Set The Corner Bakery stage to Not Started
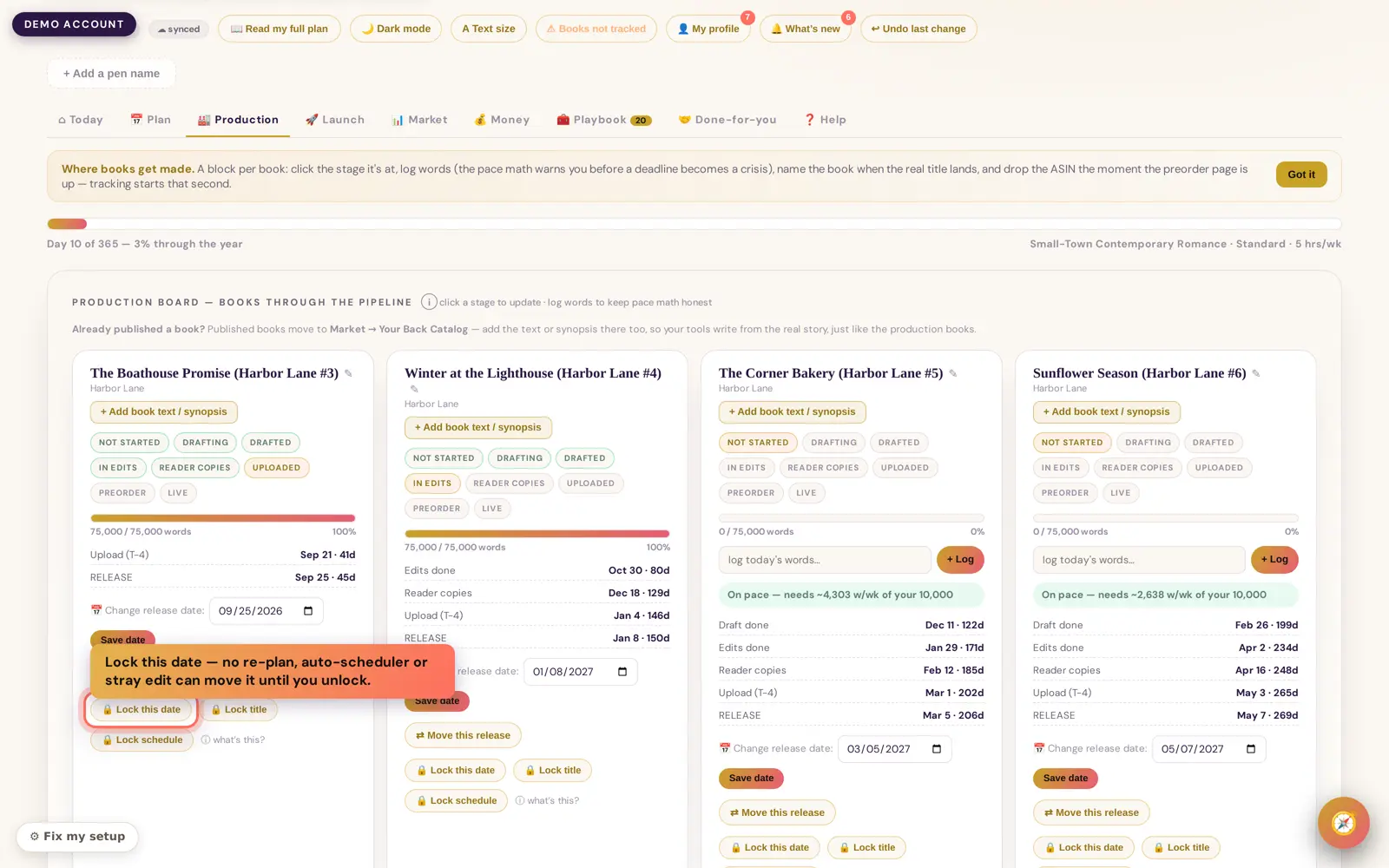Viewport: 1389px width, 868px height. [758, 443]
